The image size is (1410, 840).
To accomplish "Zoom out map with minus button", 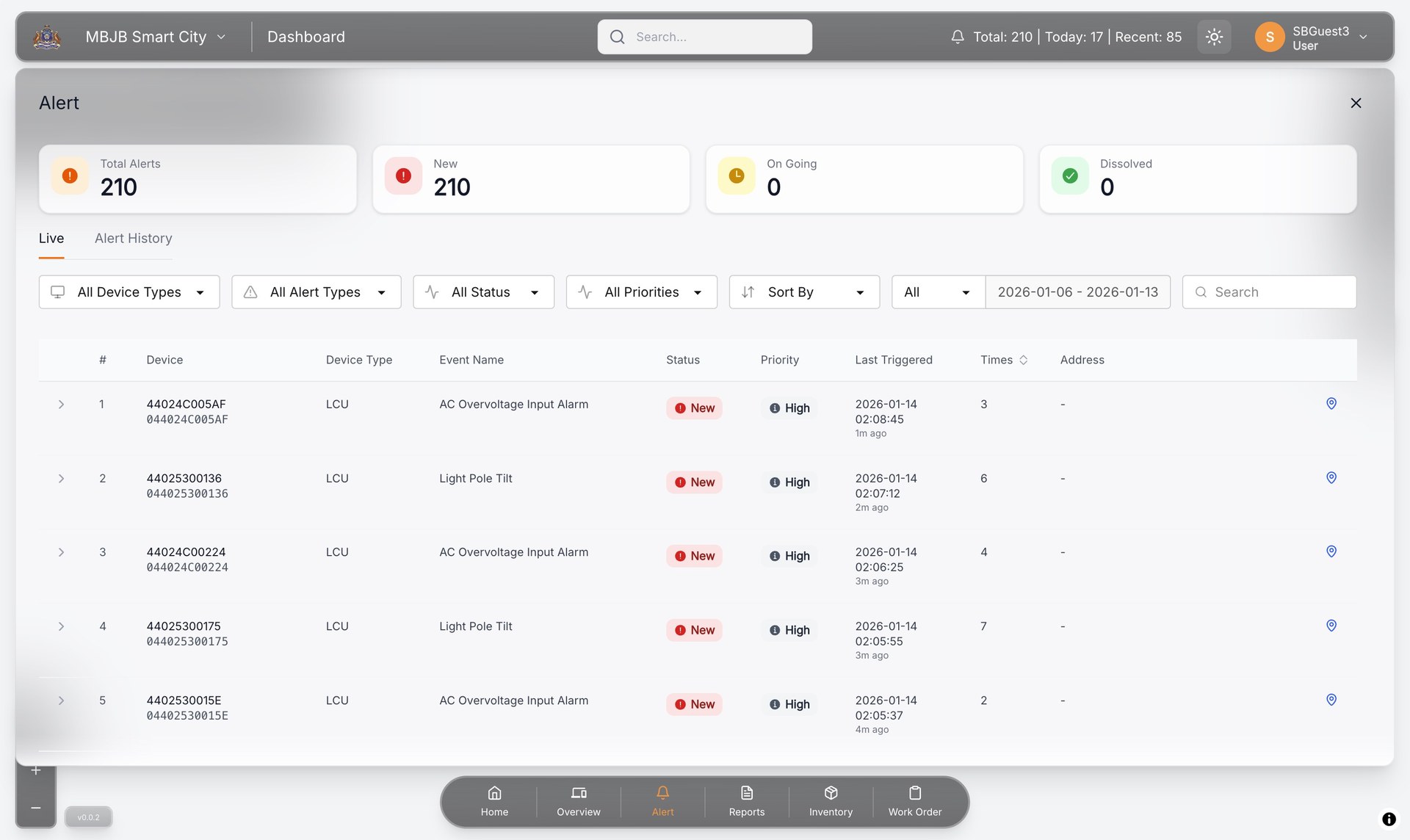I will [x=35, y=808].
